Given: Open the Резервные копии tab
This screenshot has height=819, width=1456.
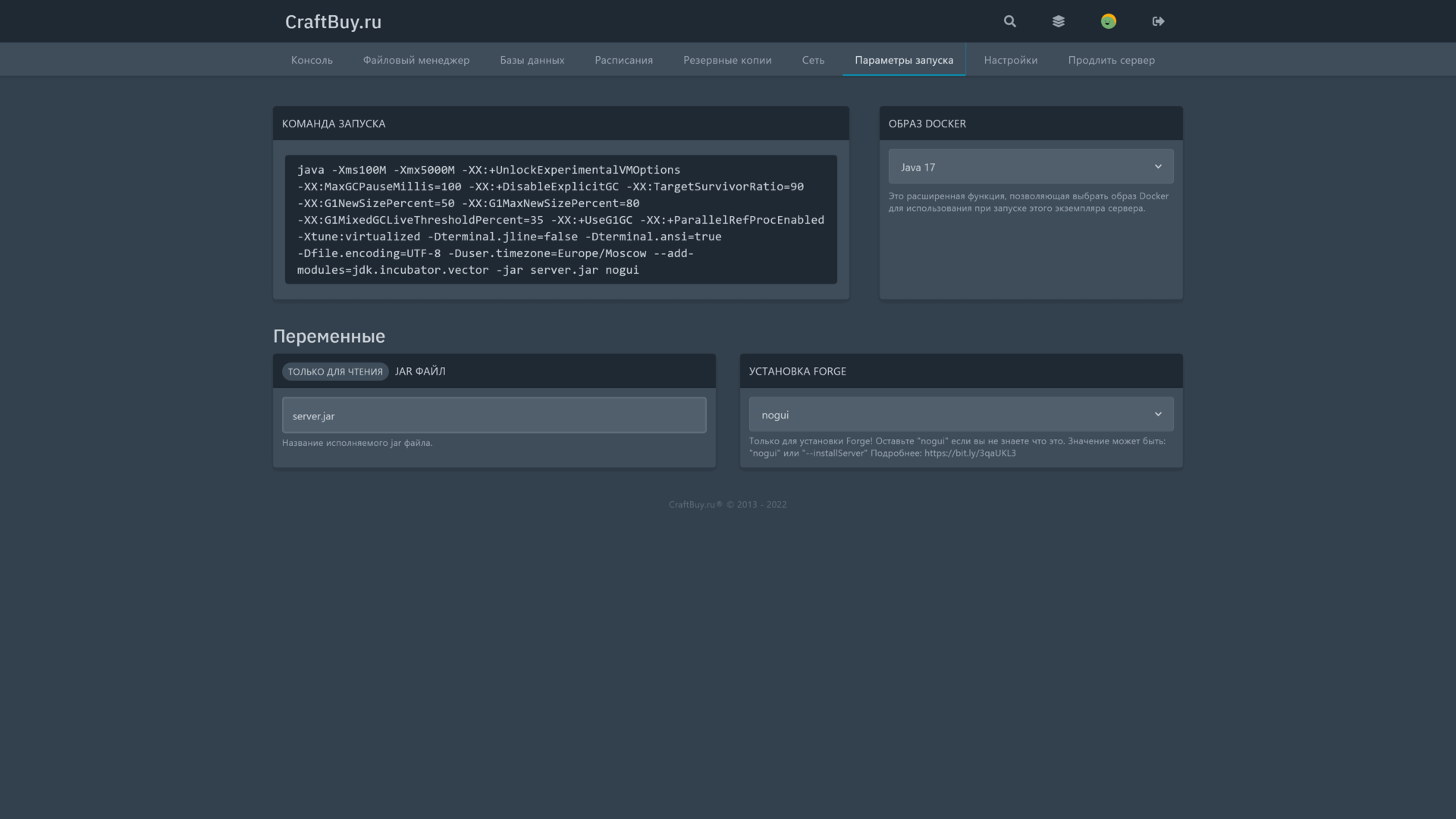Looking at the screenshot, I should [727, 60].
